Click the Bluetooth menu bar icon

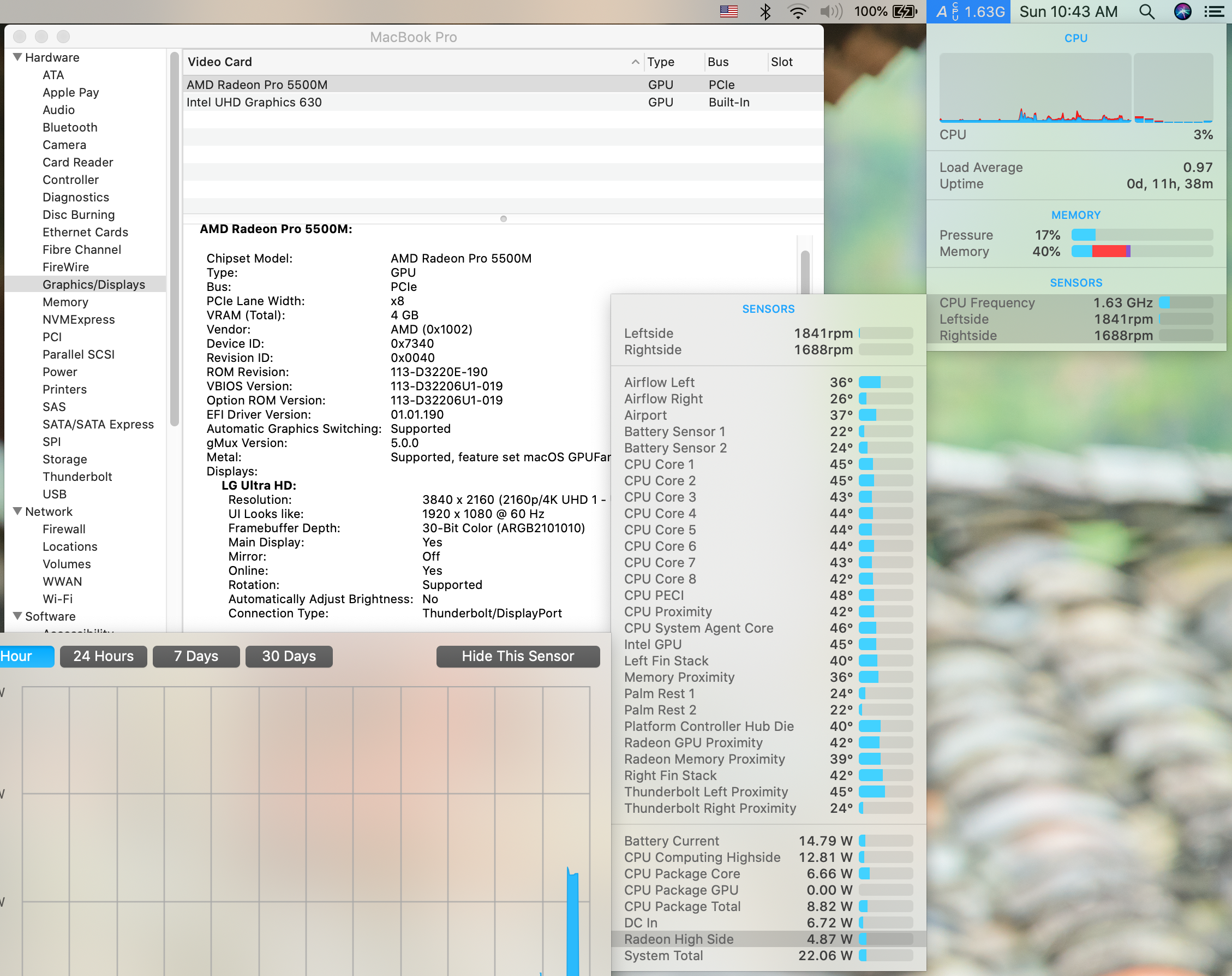(x=765, y=11)
